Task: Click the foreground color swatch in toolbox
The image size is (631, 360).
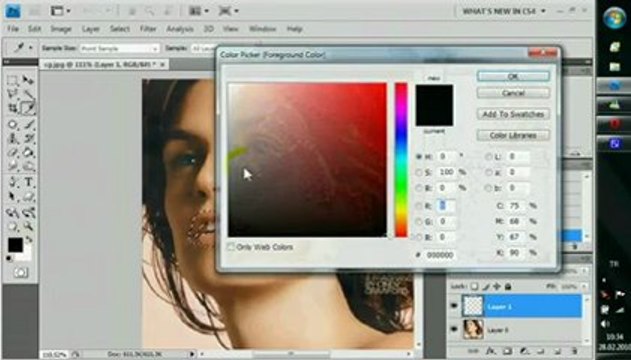Action: (x=15, y=245)
